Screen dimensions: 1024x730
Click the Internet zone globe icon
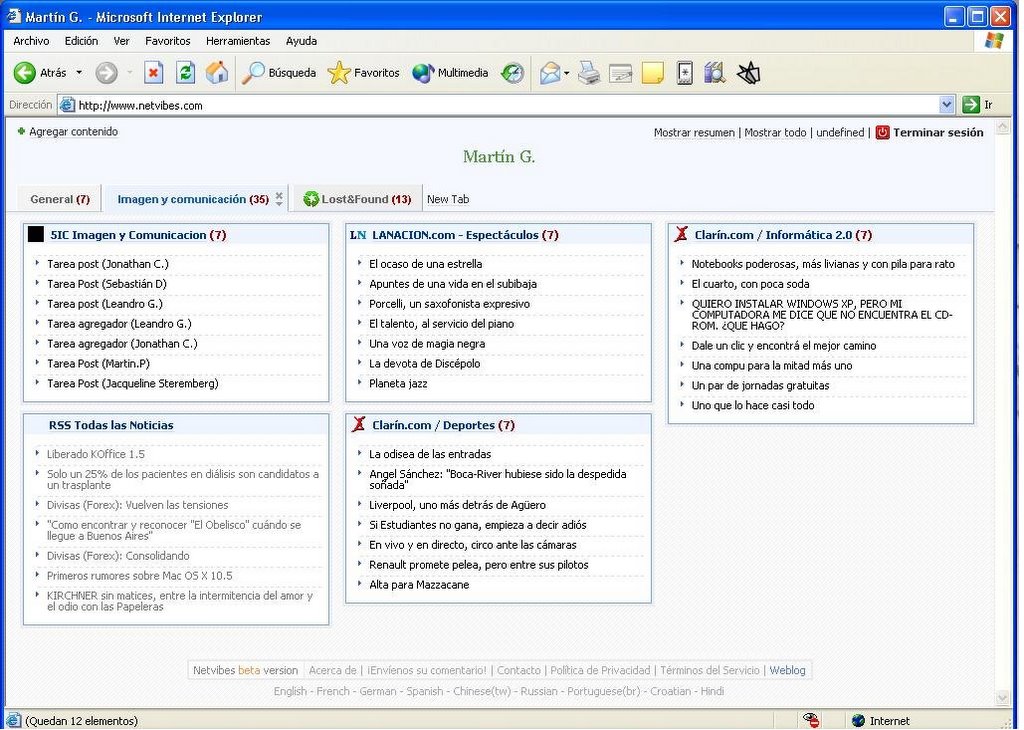pos(858,721)
